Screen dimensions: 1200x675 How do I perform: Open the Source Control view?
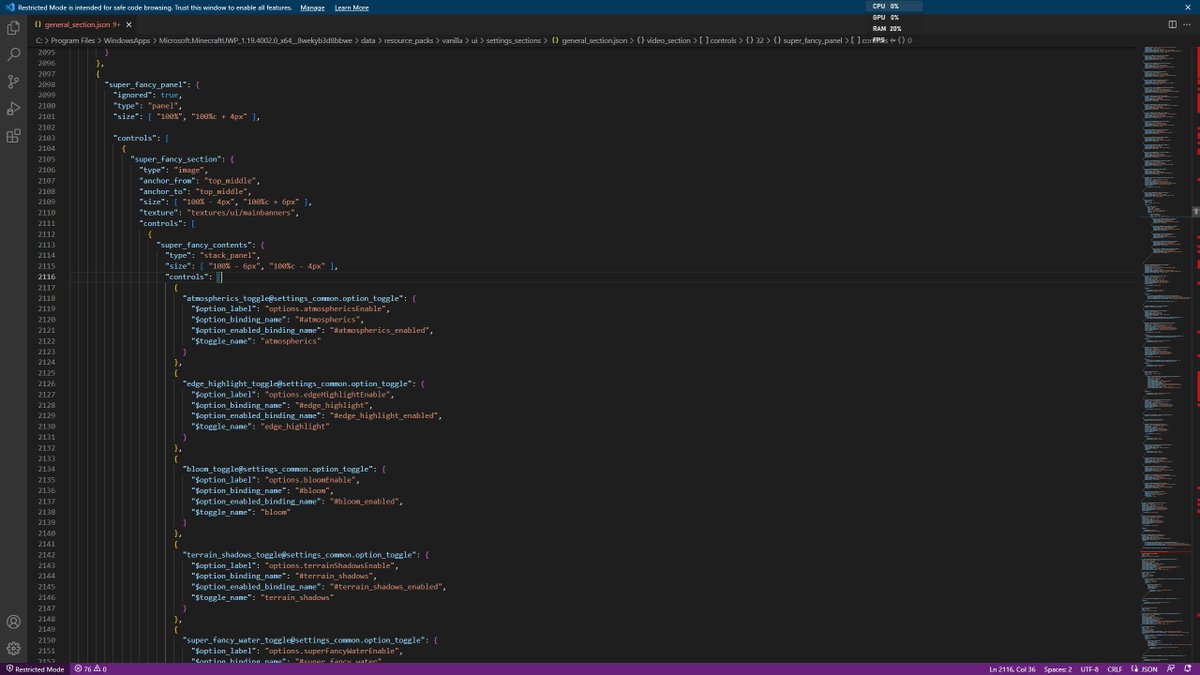pos(14,81)
